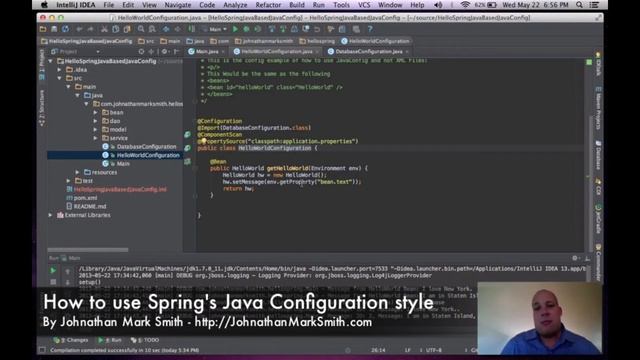Click the UTF-8 encoding in status bar
Screen dimensions: 640x360
coord(433,350)
